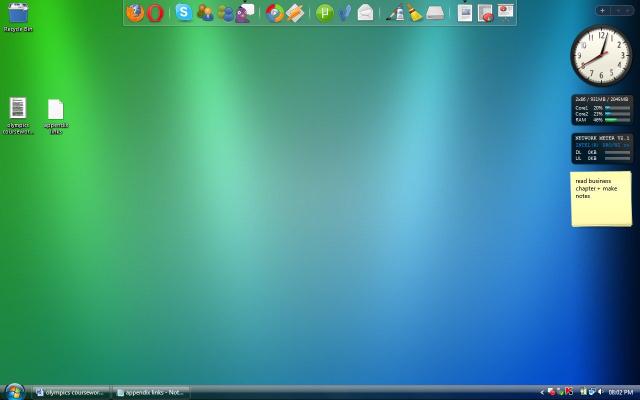Open the Windows Start menu orb
The image size is (640, 400).
click(15, 392)
